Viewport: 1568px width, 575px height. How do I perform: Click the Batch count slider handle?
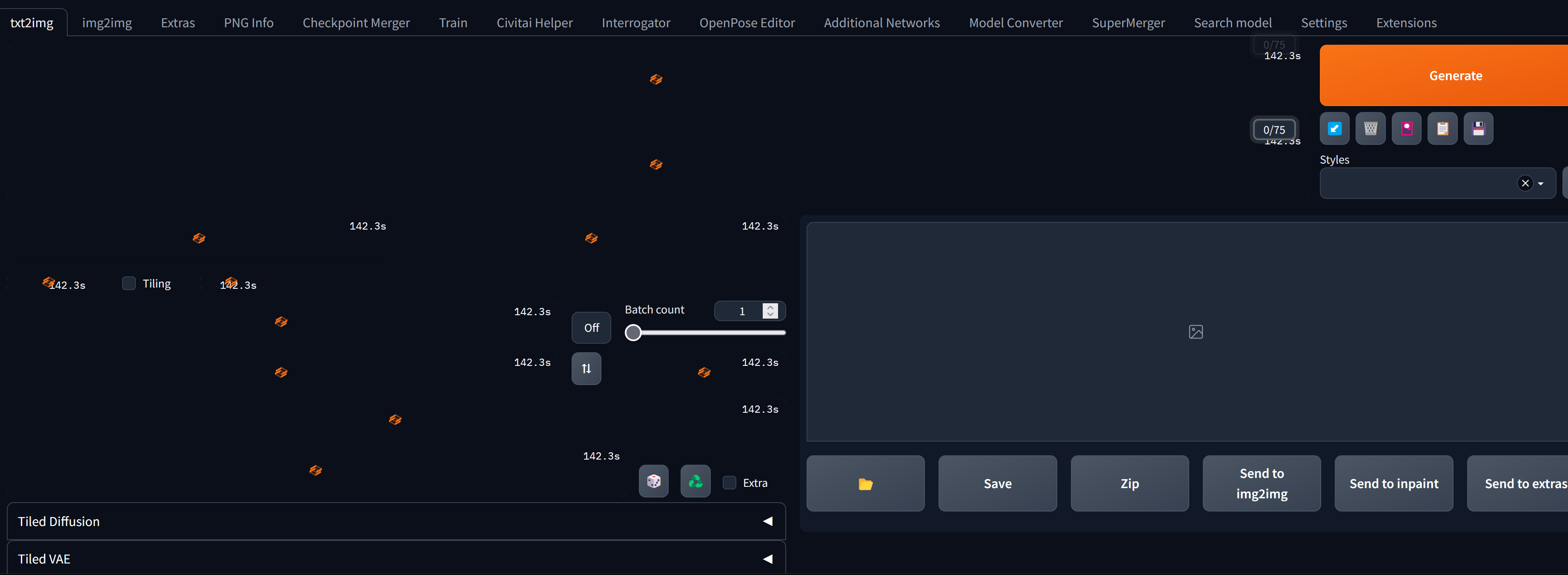(x=633, y=333)
